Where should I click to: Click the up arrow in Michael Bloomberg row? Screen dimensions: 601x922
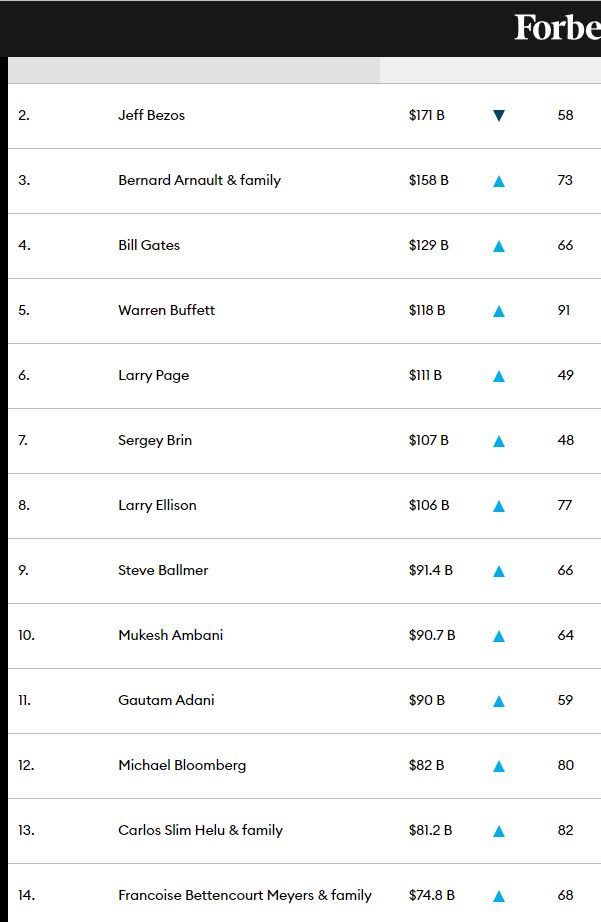[499, 766]
